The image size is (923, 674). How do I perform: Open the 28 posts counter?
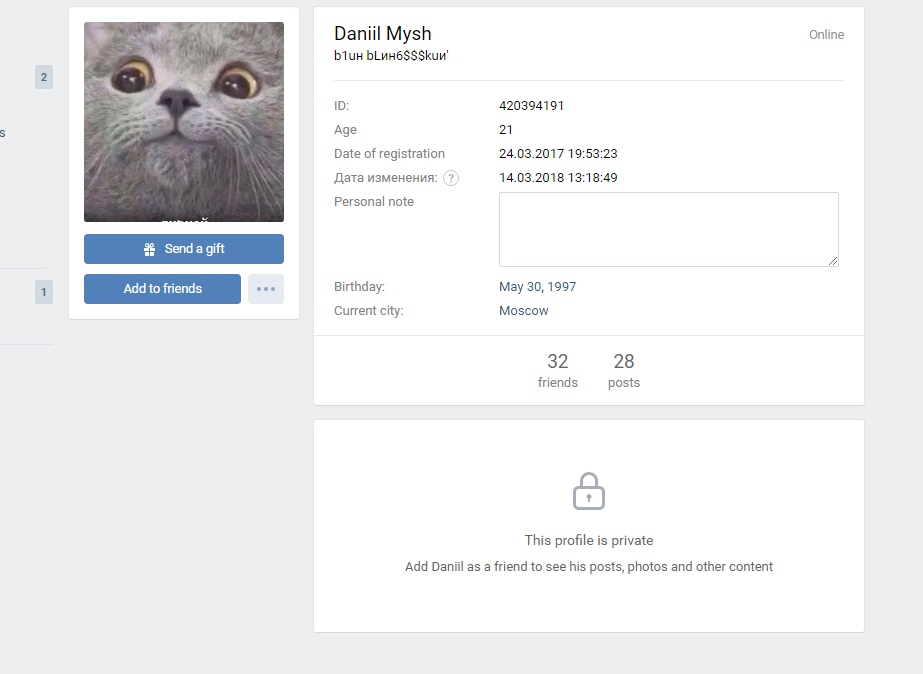(x=624, y=370)
